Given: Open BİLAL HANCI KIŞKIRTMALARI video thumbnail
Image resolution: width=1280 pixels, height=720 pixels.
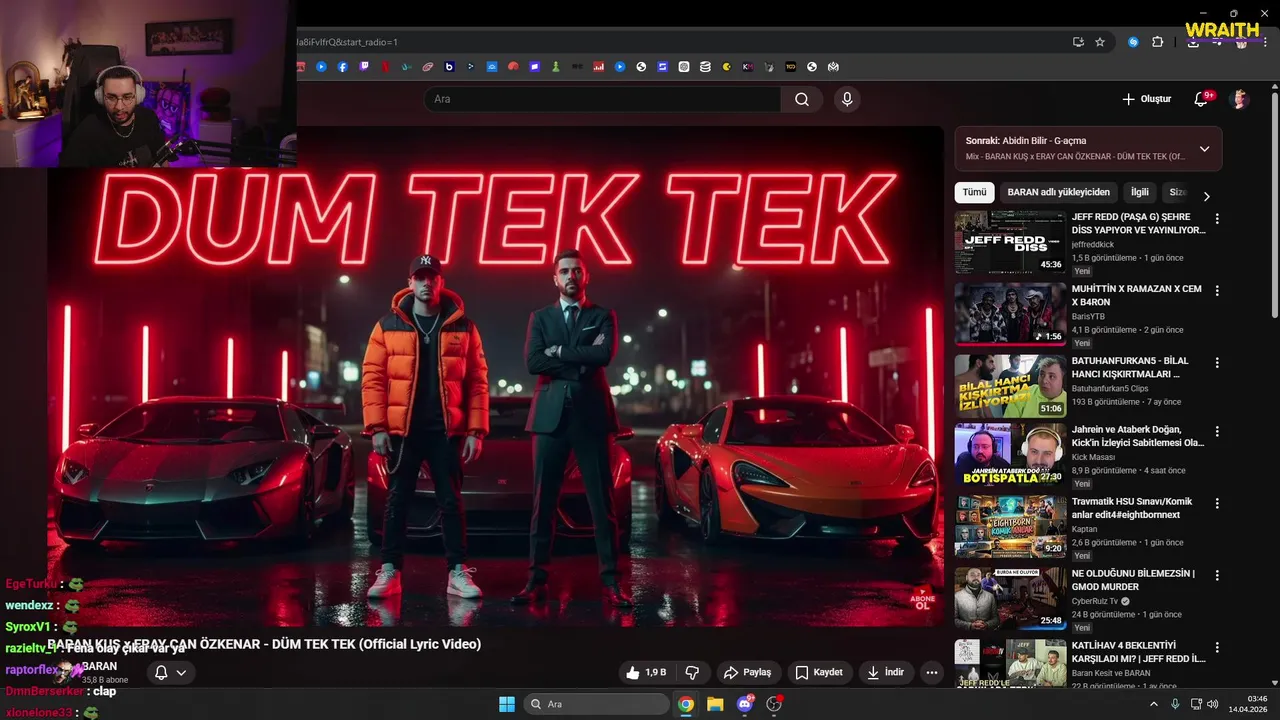Looking at the screenshot, I should coord(1010,386).
